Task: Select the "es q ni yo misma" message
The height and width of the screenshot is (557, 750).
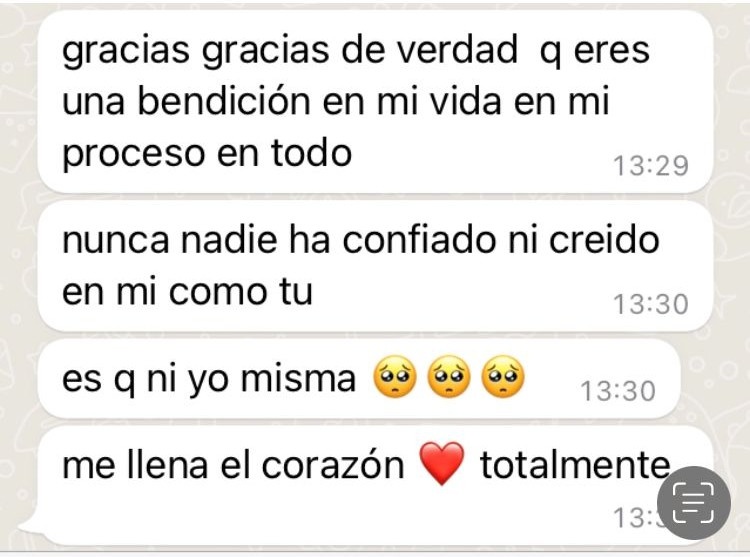Action: pyautogui.click(x=359, y=379)
